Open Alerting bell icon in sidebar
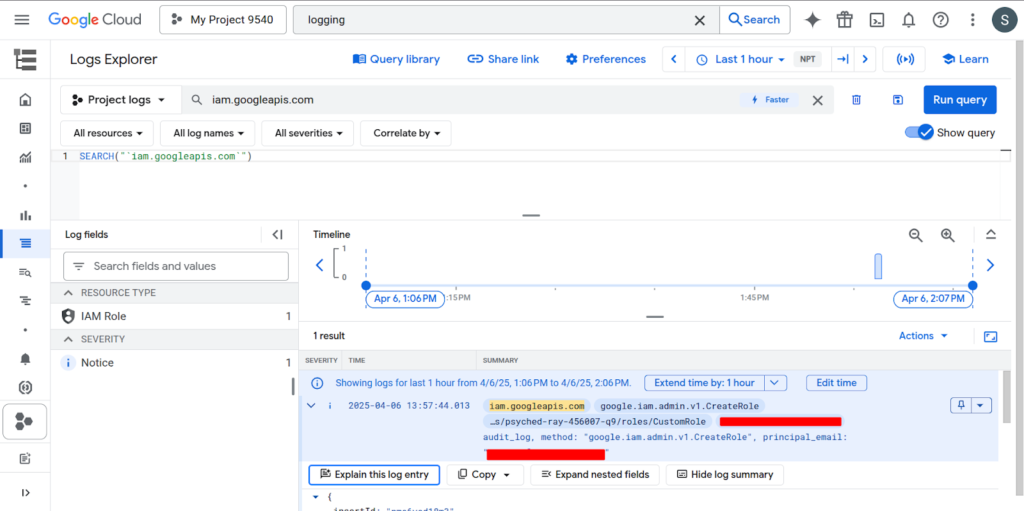1024x511 pixels. 25,359
